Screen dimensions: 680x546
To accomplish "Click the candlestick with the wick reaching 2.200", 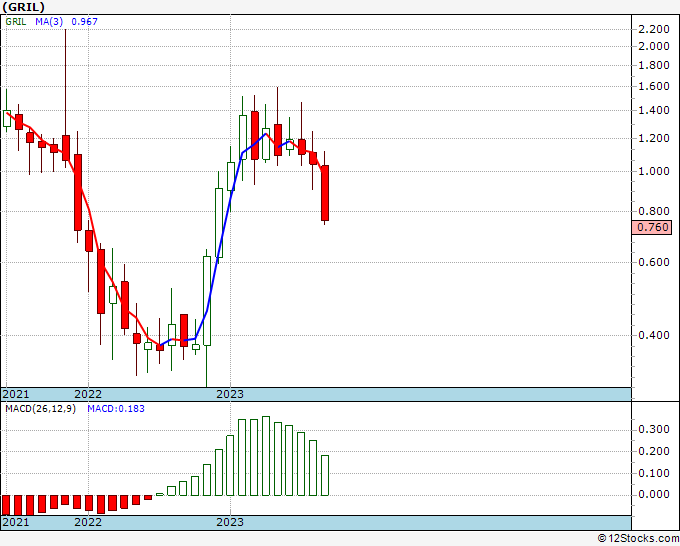I will [65, 148].
